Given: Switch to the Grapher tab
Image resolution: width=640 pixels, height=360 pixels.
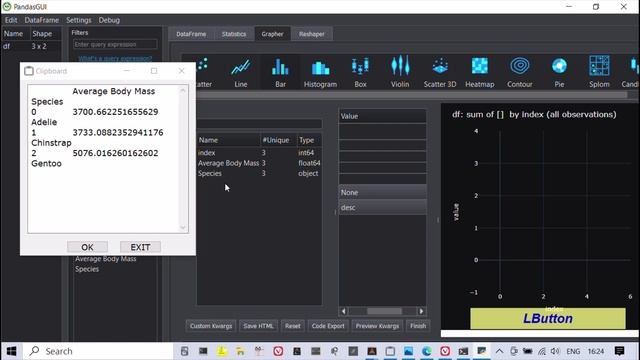Looking at the screenshot, I should tap(273, 34).
